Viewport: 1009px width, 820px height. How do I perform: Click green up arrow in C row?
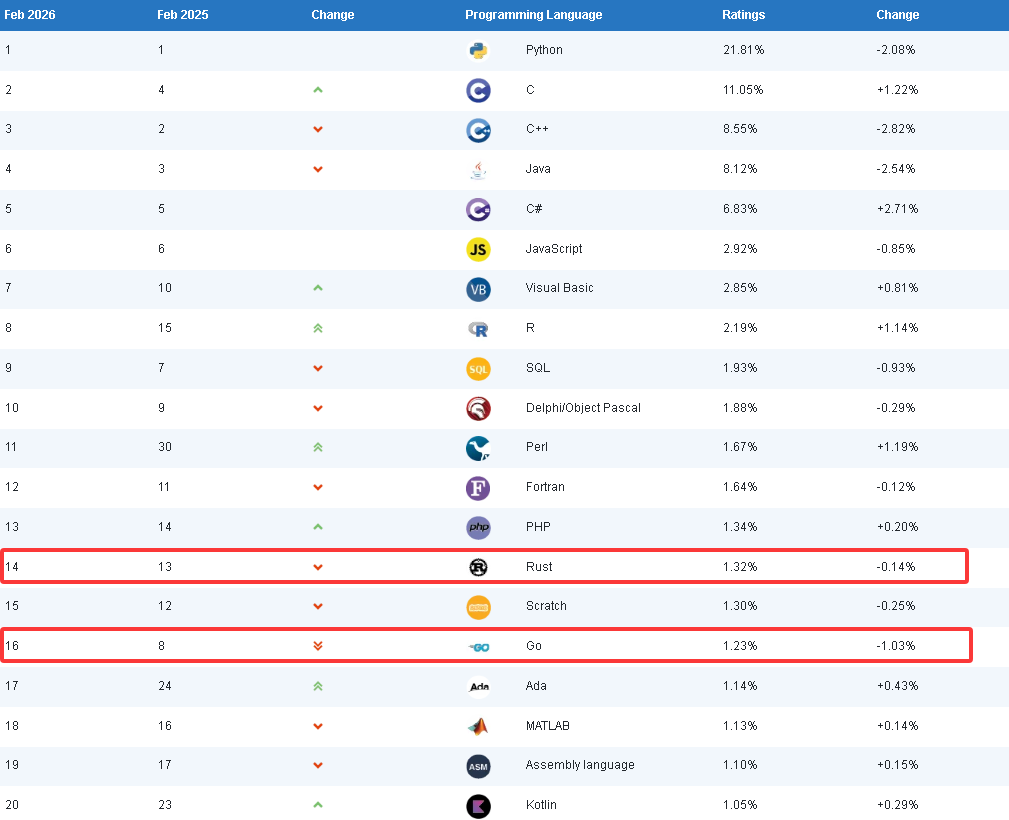317,90
